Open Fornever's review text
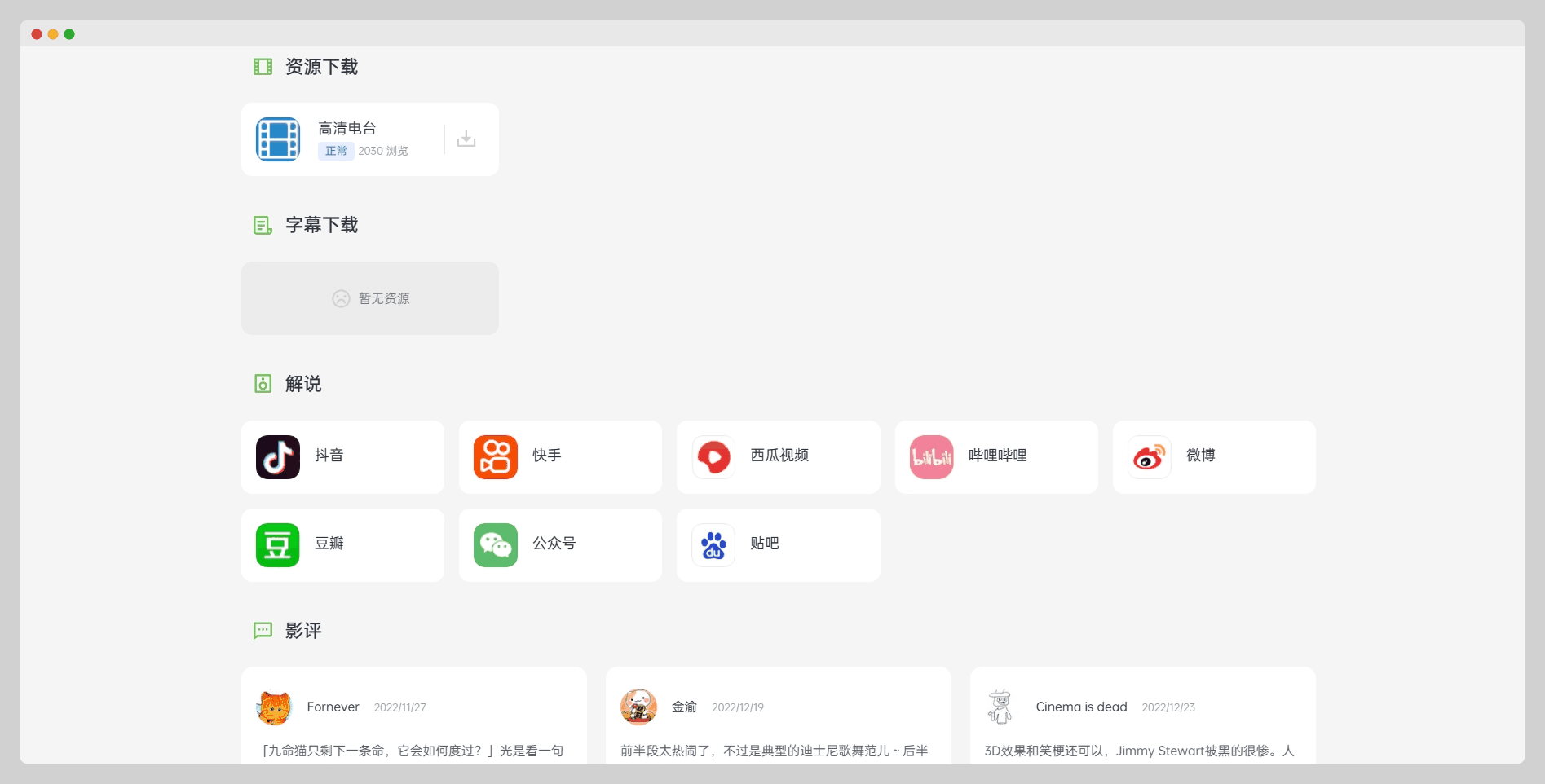 [x=413, y=751]
